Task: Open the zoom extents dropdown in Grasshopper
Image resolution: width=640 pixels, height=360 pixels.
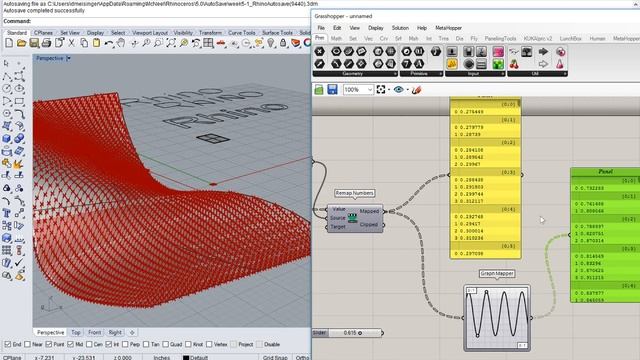Action: click(389, 90)
